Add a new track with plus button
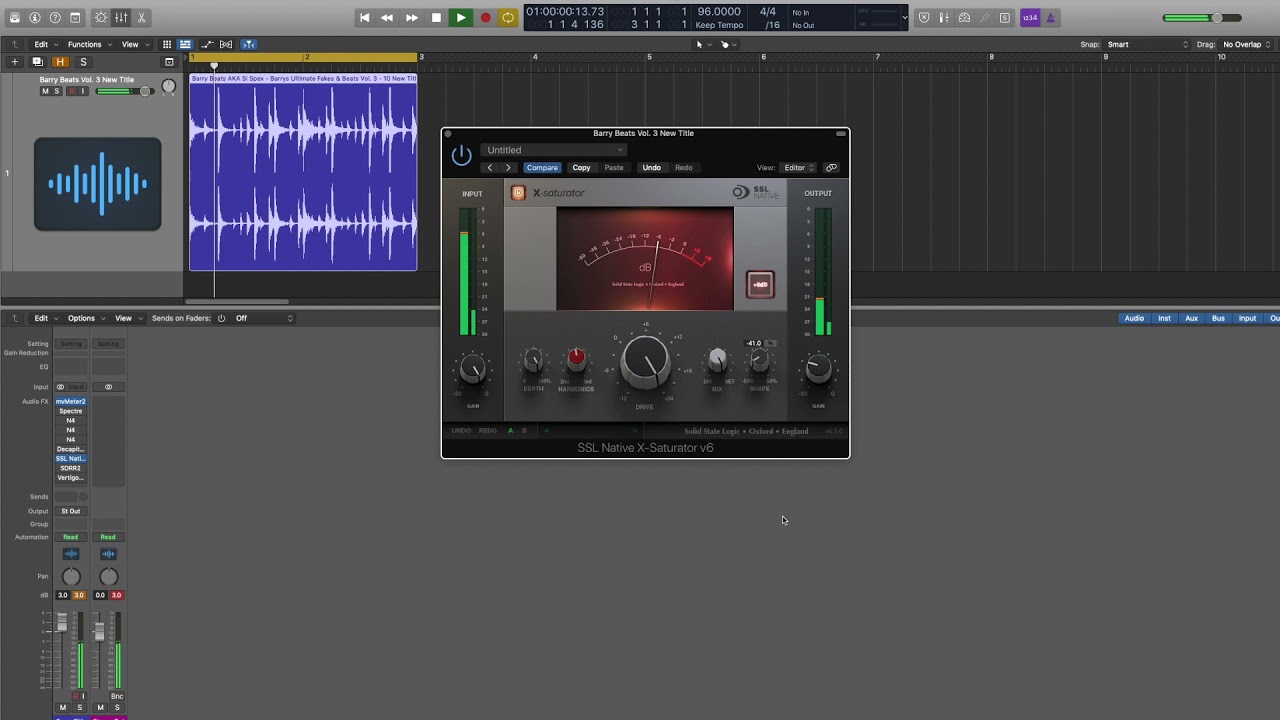This screenshot has height=720, width=1280. pyautogui.click(x=15, y=62)
